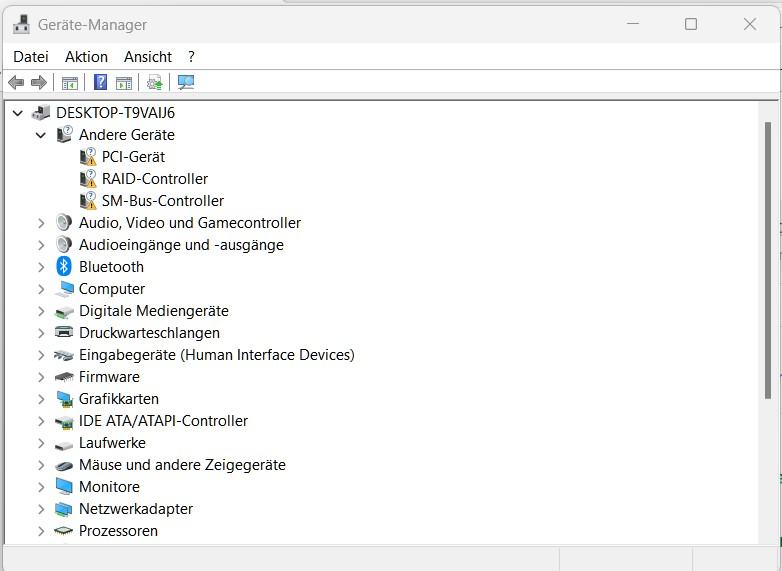This screenshot has width=782, height=571.
Task: Click the Geräte-Manager title bar icon
Action: click(x=21, y=24)
